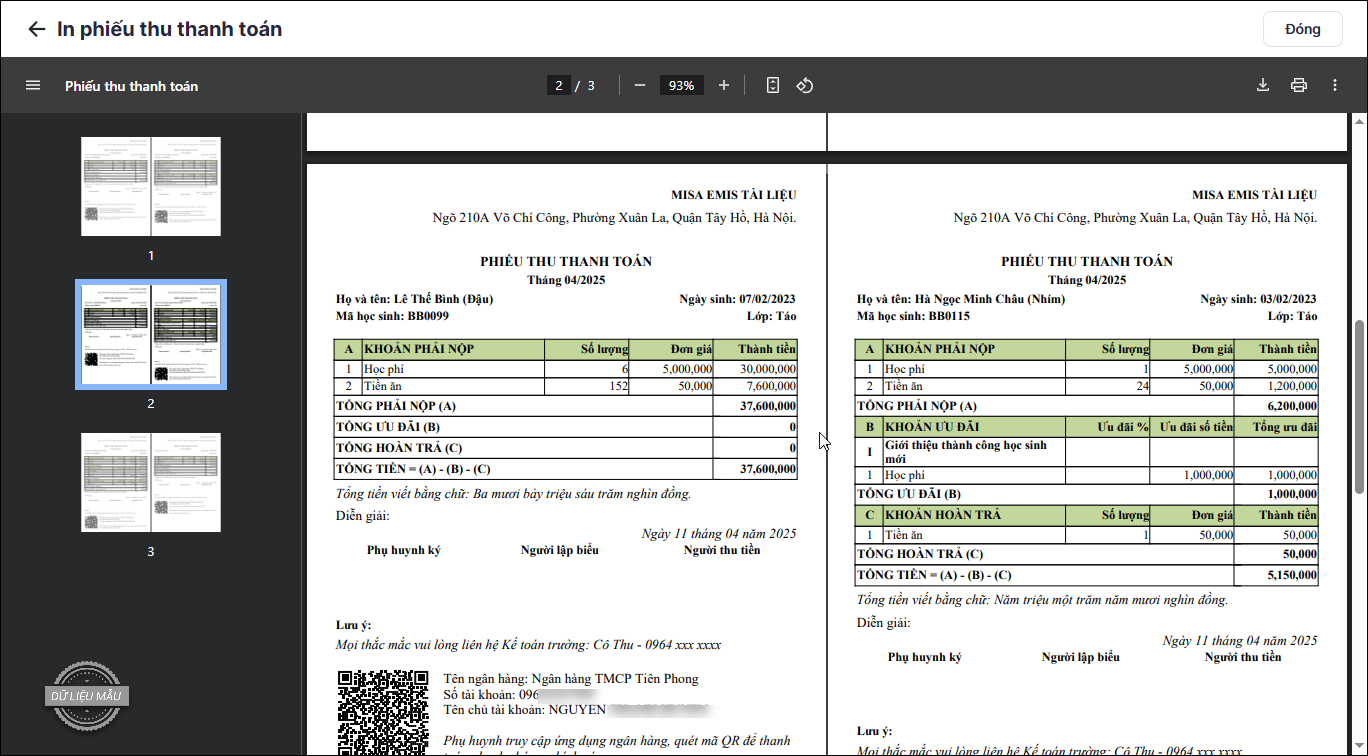Rotate the document counterclockwise
This screenshot has width=1368, height=756.
pyautogui.click(x=805, y=86)
